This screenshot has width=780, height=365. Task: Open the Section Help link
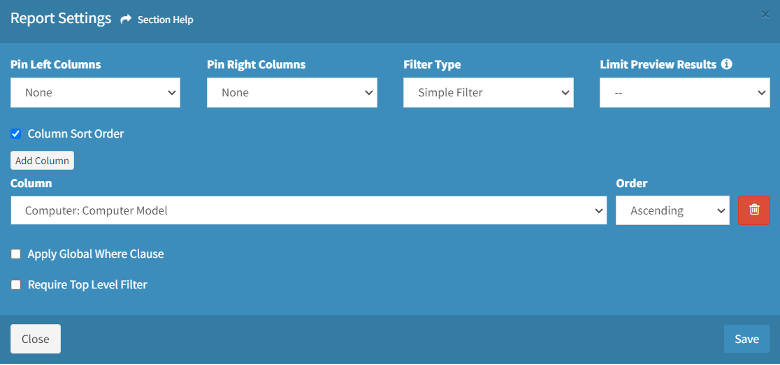[165, 20]
